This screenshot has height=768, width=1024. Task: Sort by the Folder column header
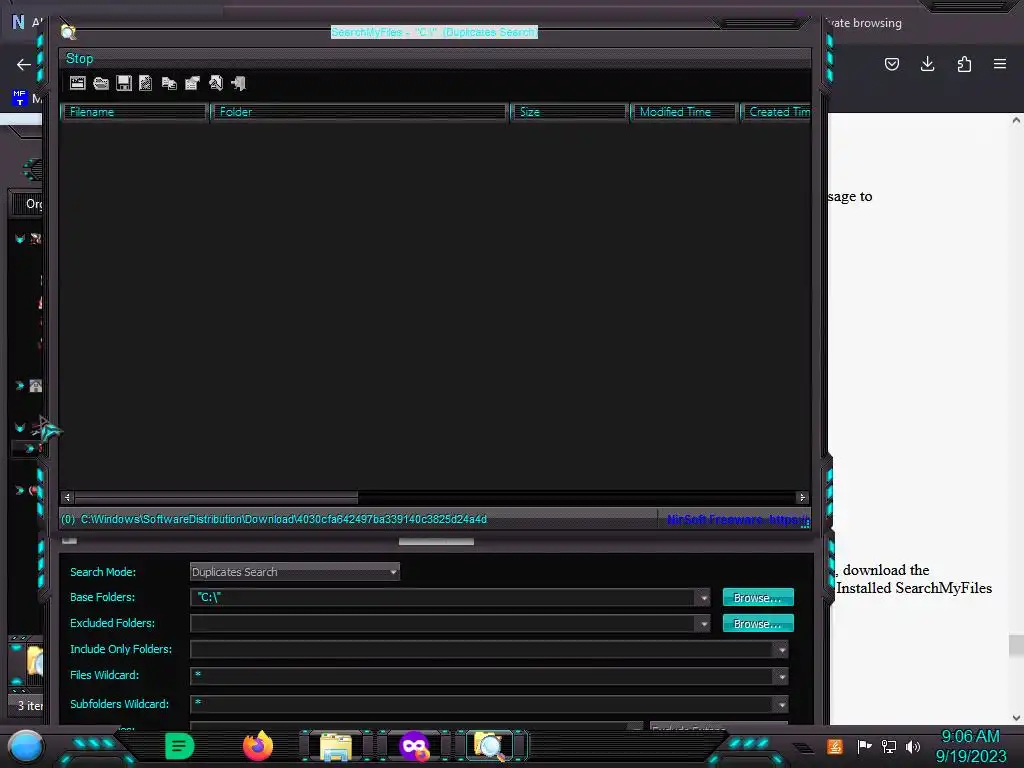coord(359,112)
